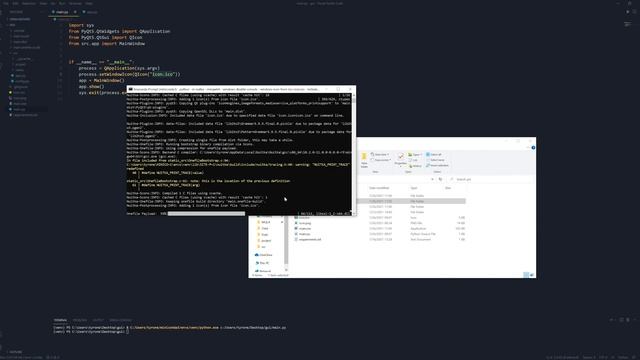
Task: Click the refresh icon beside the address bar
Action: (x=440, y=179)
